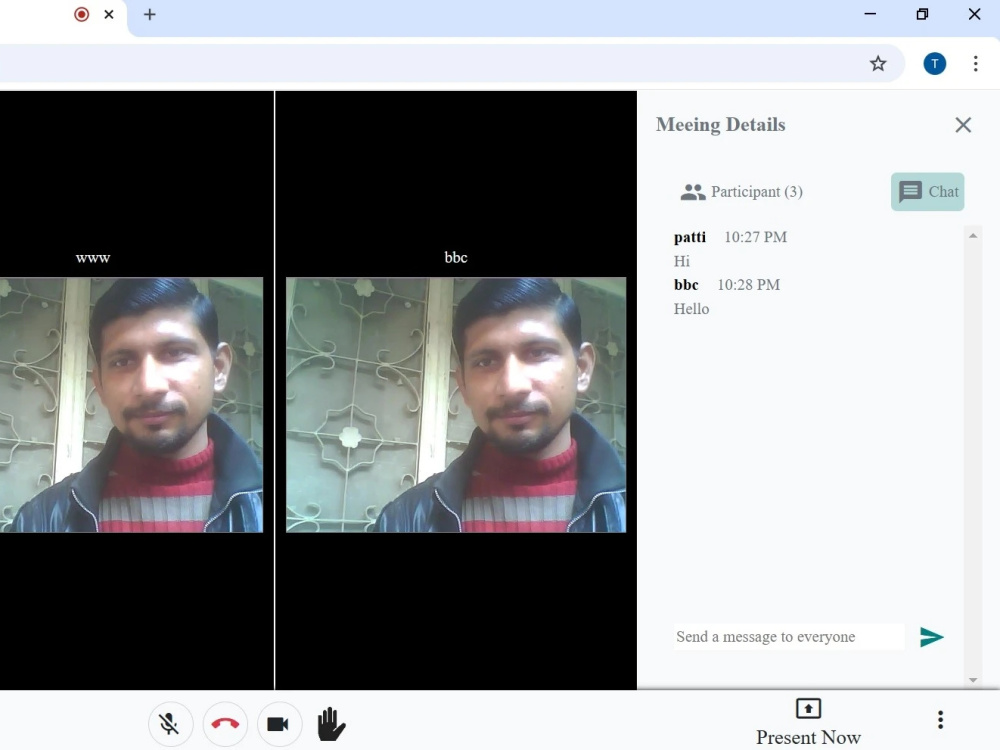Viewport: 1000px width, 750px height.
Task: Toggle the video camera button
Action: tap(279, 724)
